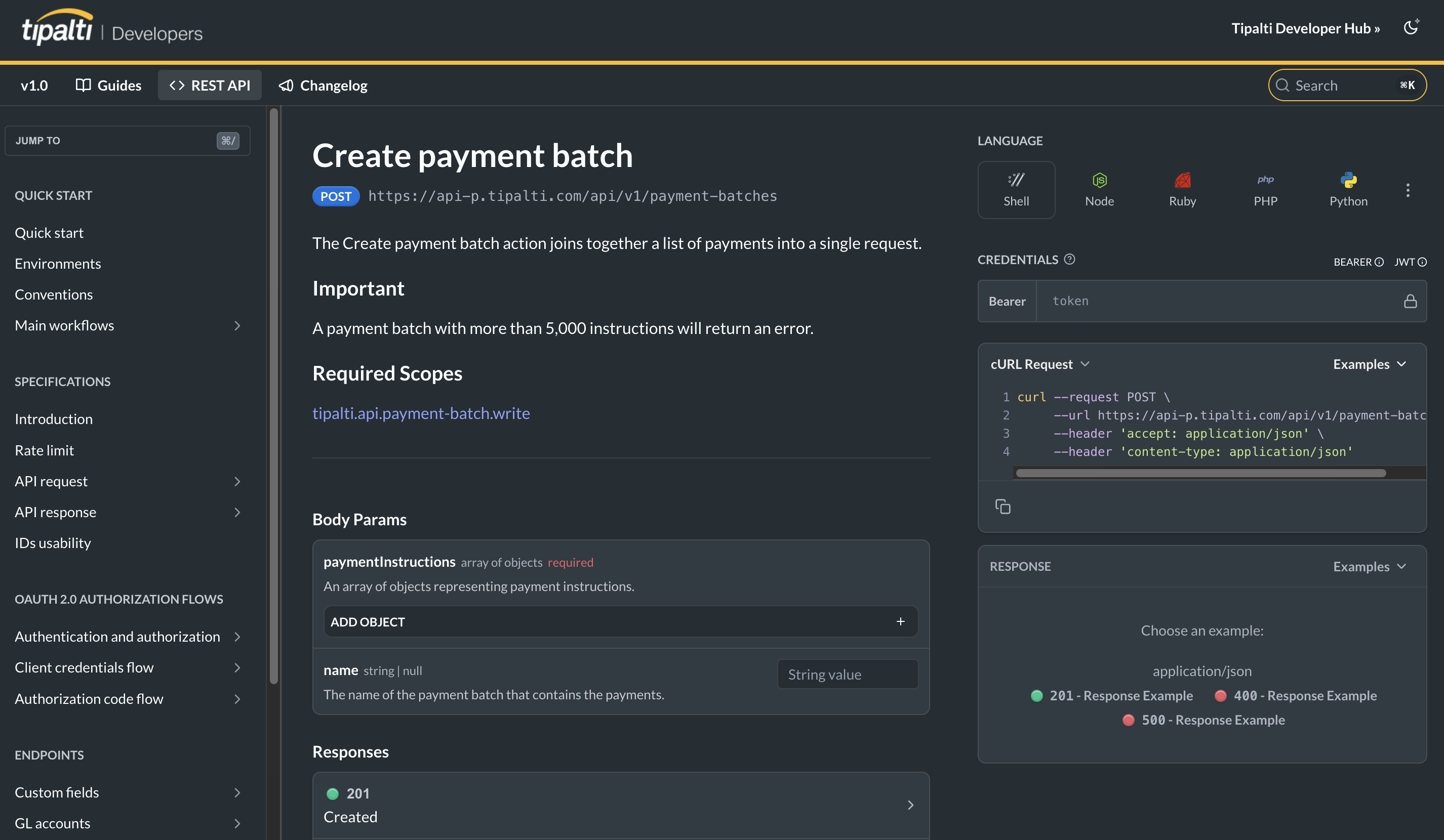
Task: Open IDs usability page
Action: (x=53, y=543)
